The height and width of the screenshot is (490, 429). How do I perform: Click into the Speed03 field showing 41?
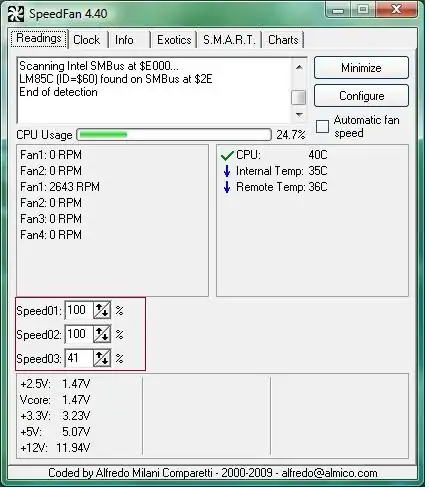[79, 358]
